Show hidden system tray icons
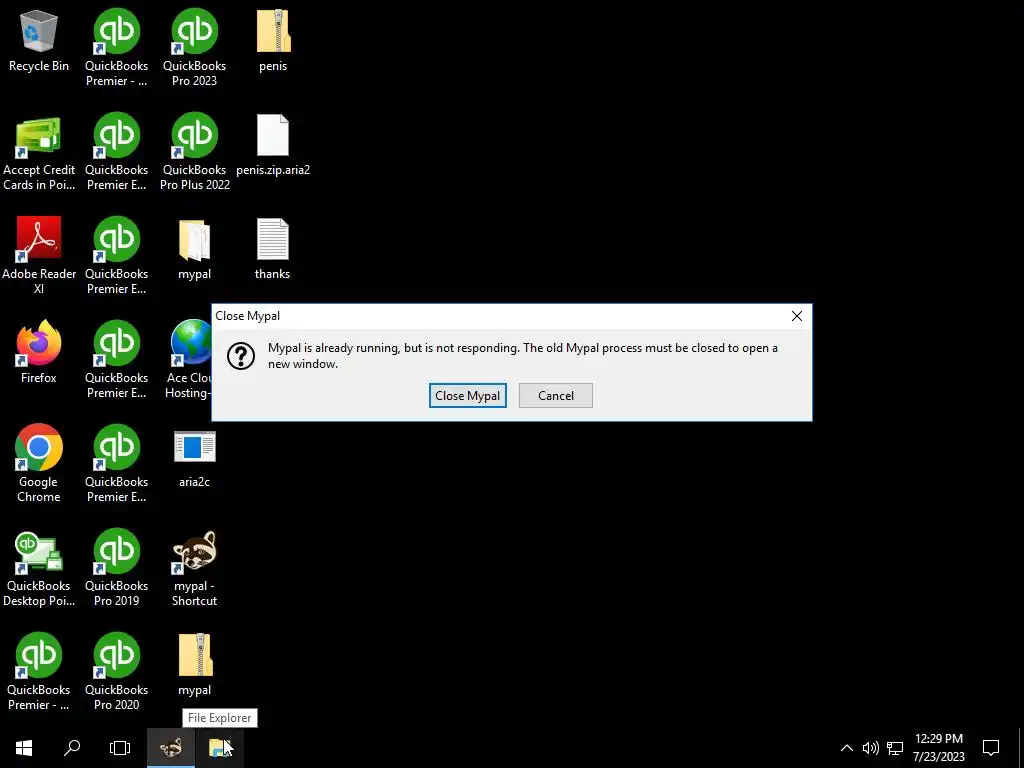 (x=846, y=748)
